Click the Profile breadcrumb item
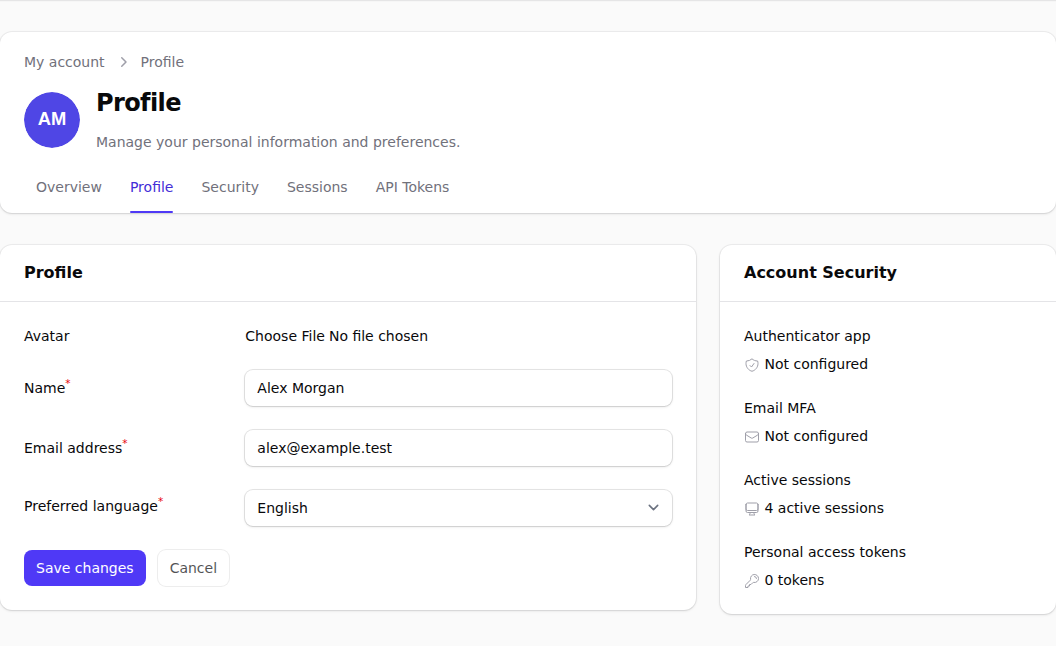This screenshot has width=1056, height=646. (x=162, y=62)
